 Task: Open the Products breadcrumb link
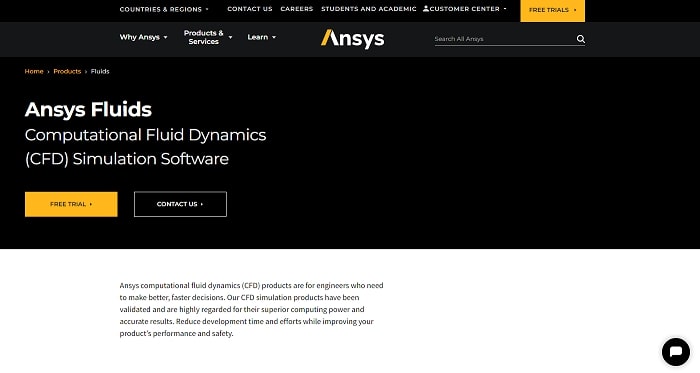[x=67, y=71]
